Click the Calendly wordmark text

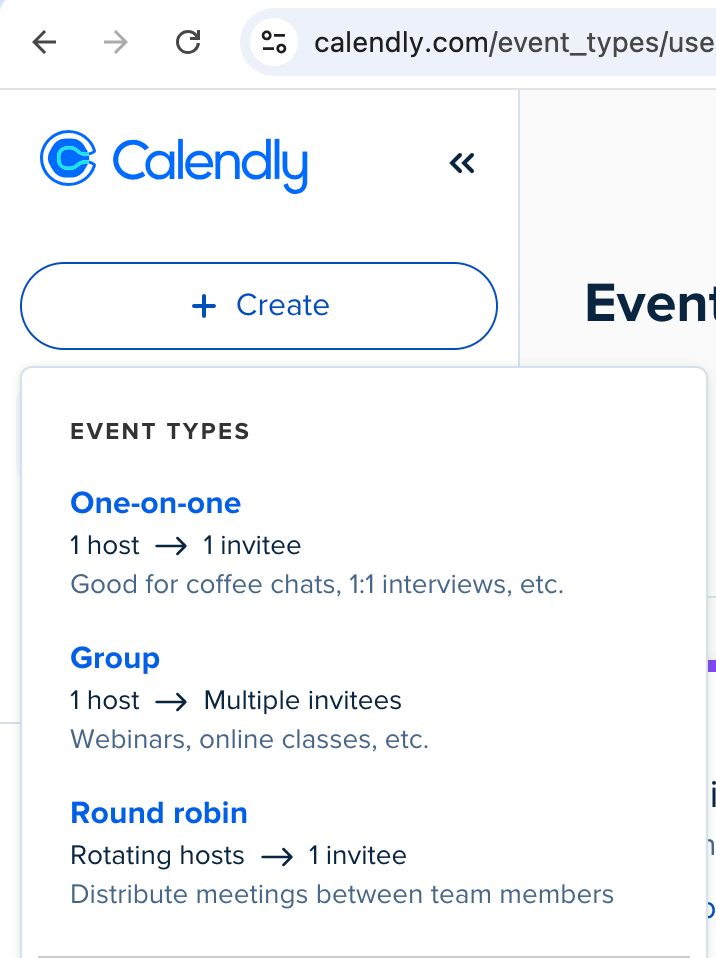pyautogui.click(x=210, y=163)
